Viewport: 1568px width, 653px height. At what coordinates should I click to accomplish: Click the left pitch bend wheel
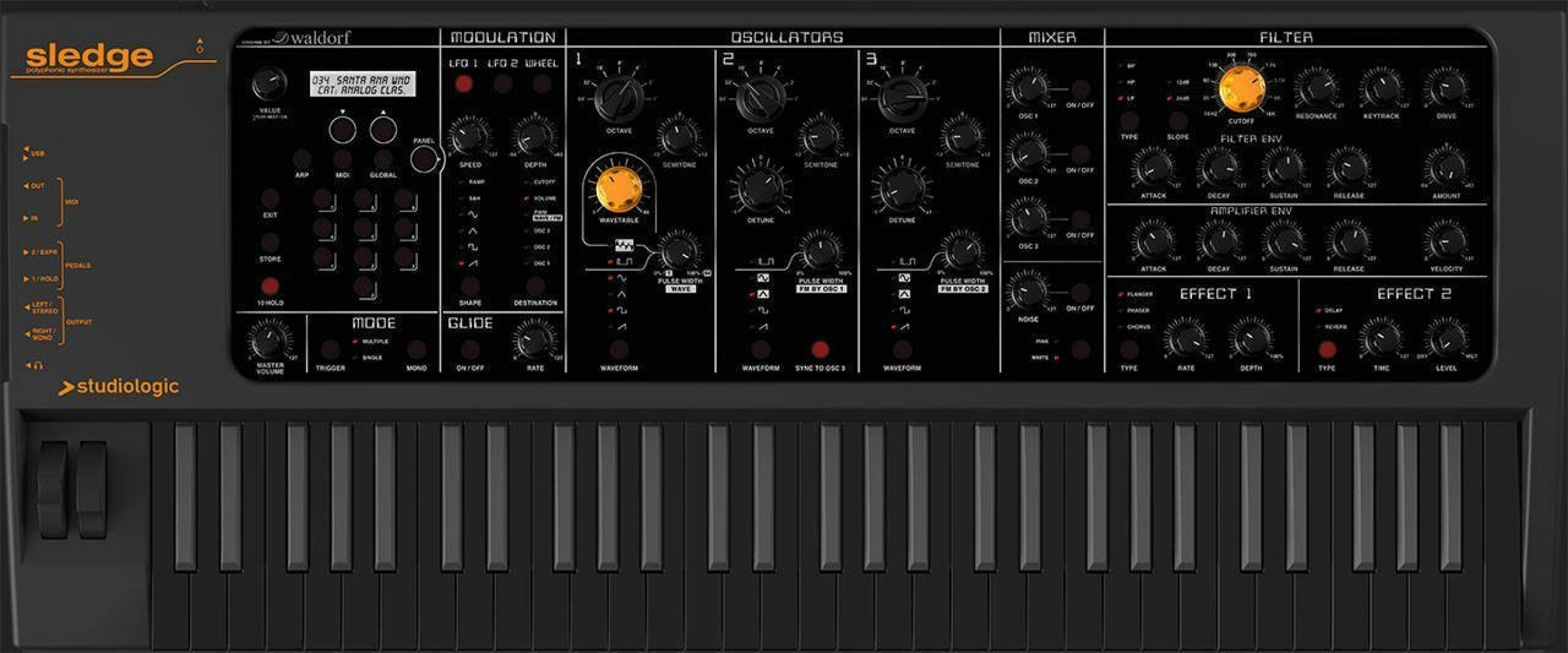(53, 490)
